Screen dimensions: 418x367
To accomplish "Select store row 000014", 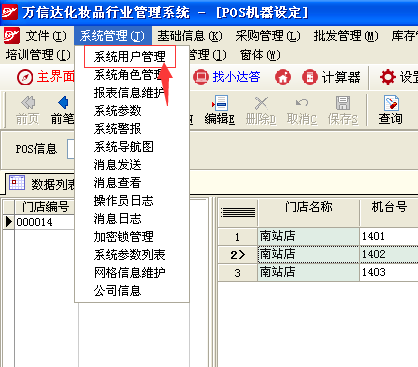I will pyautogui.click(x=43, y=222).
